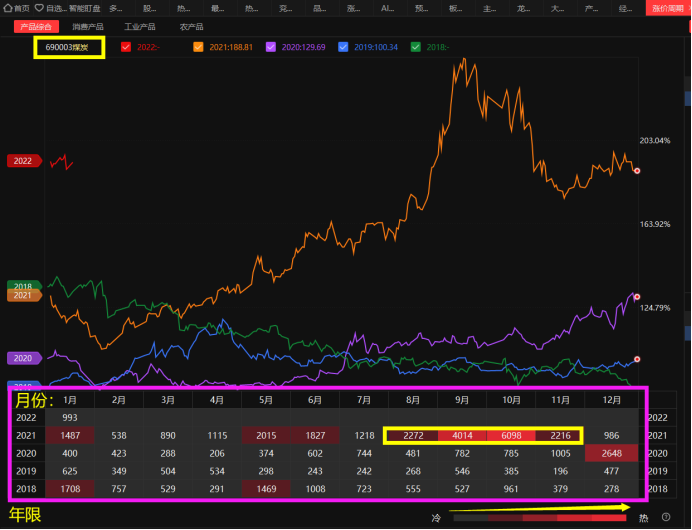Viewport: 692px width, 530px height.
Task: Toggle the purple 2020:129.69 series checkbox
Action: (271, 47)
